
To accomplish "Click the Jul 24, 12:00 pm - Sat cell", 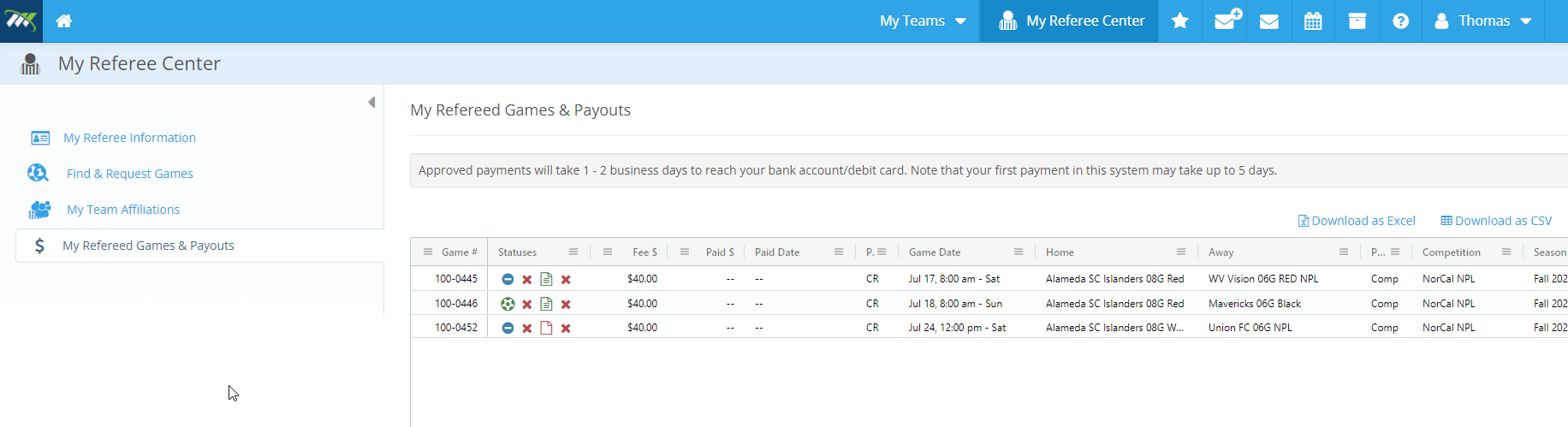I will point(957,328).
